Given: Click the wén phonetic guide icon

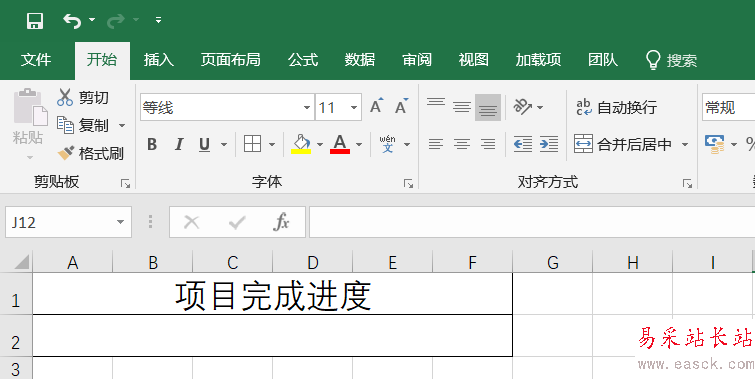Looking at the screenshot, I should point(388,144).
